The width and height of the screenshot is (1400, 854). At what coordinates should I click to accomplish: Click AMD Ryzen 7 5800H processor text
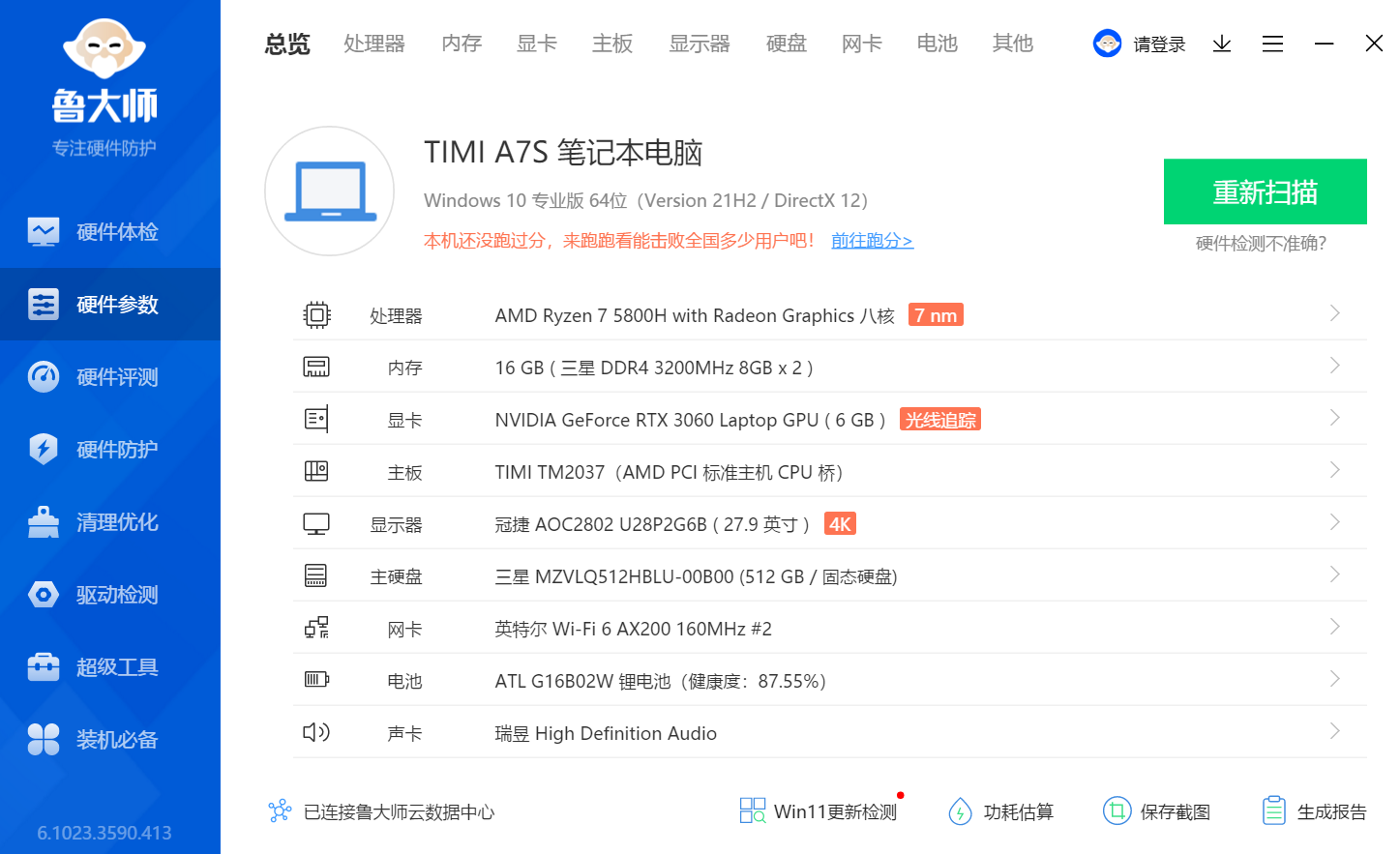coord(695,315)
